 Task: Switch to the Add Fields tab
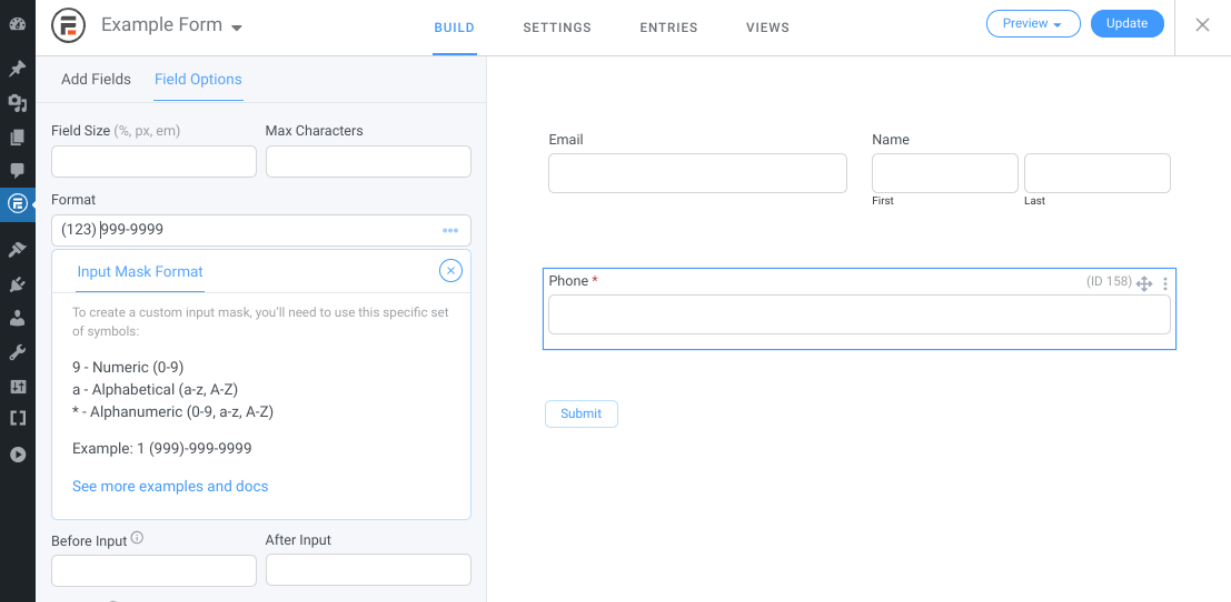tap(96, 79)
